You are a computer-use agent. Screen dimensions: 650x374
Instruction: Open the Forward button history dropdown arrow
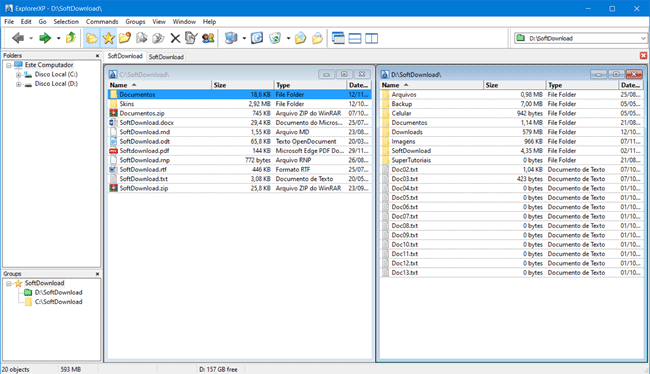click(58, 39)
